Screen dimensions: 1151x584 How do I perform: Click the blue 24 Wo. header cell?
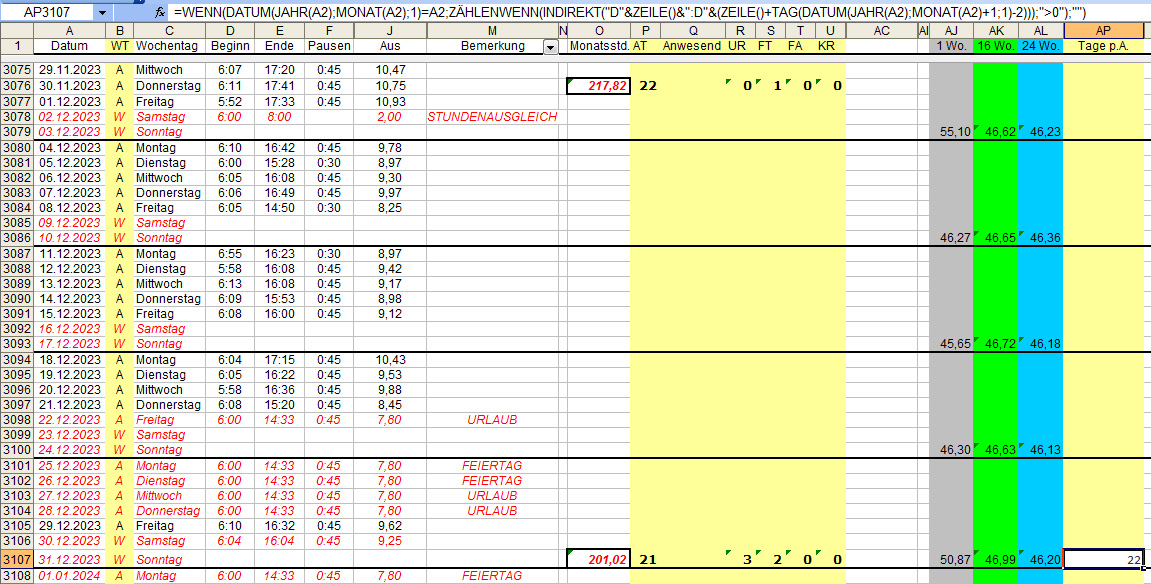(x=1041, y=46)
